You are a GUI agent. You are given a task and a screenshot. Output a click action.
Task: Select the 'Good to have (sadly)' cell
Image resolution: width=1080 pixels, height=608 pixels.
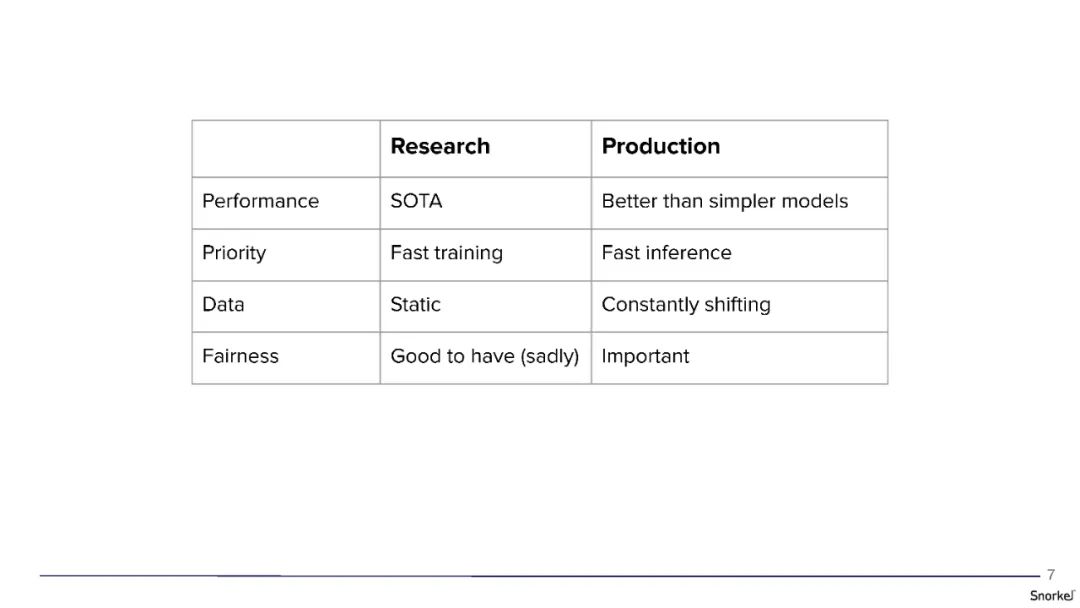point(484,356)
